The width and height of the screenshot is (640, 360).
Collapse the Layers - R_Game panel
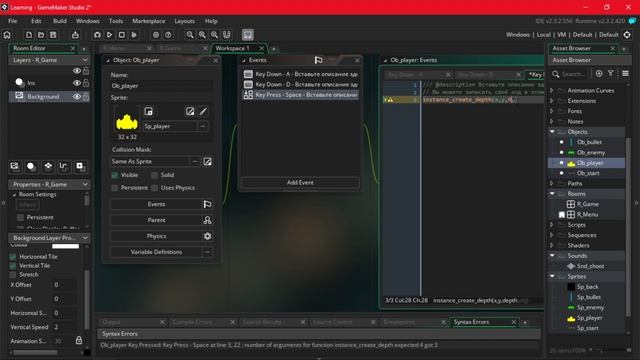click(85, 60)
